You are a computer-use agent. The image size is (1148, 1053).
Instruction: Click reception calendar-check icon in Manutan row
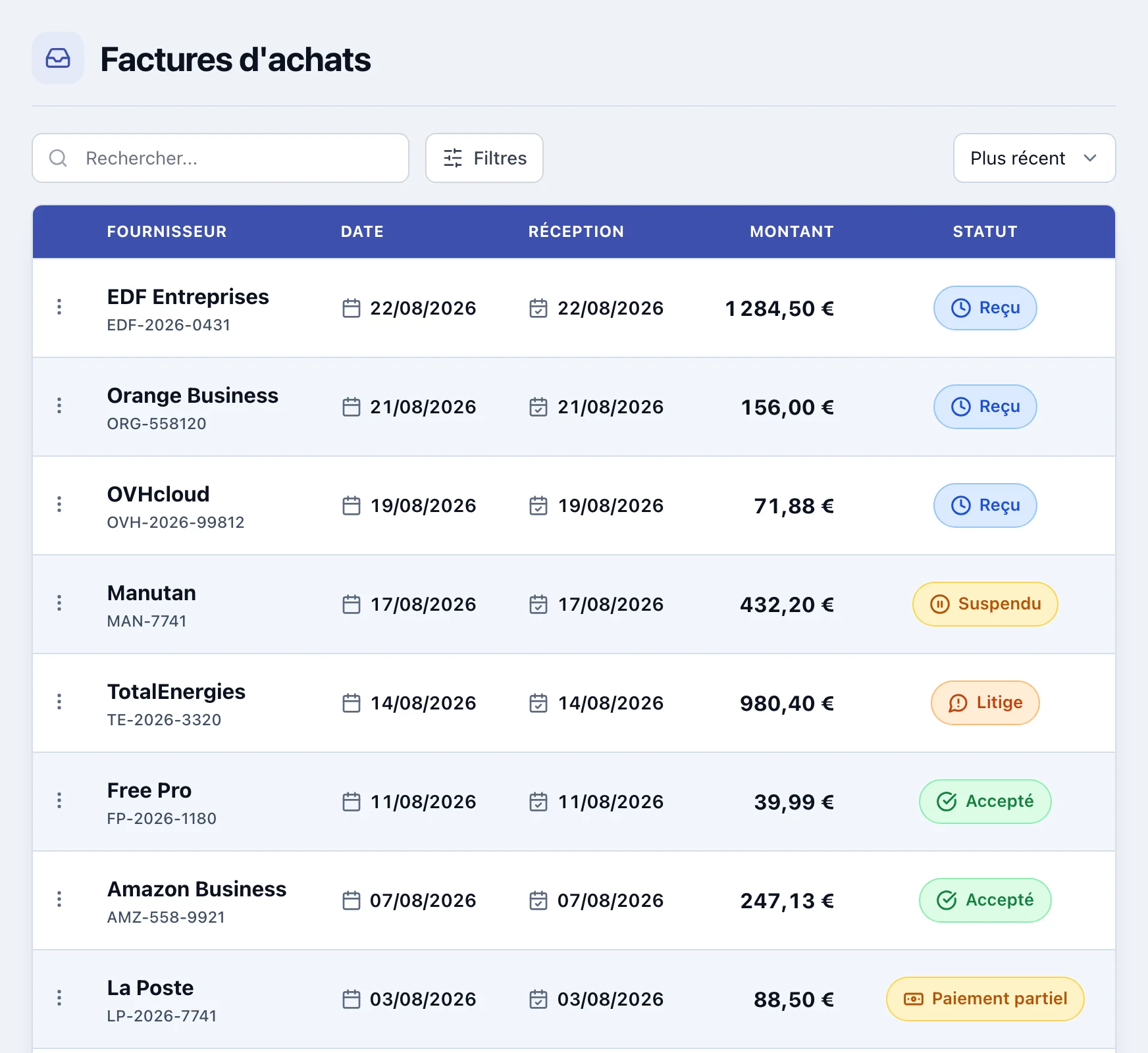click(538, 604)
